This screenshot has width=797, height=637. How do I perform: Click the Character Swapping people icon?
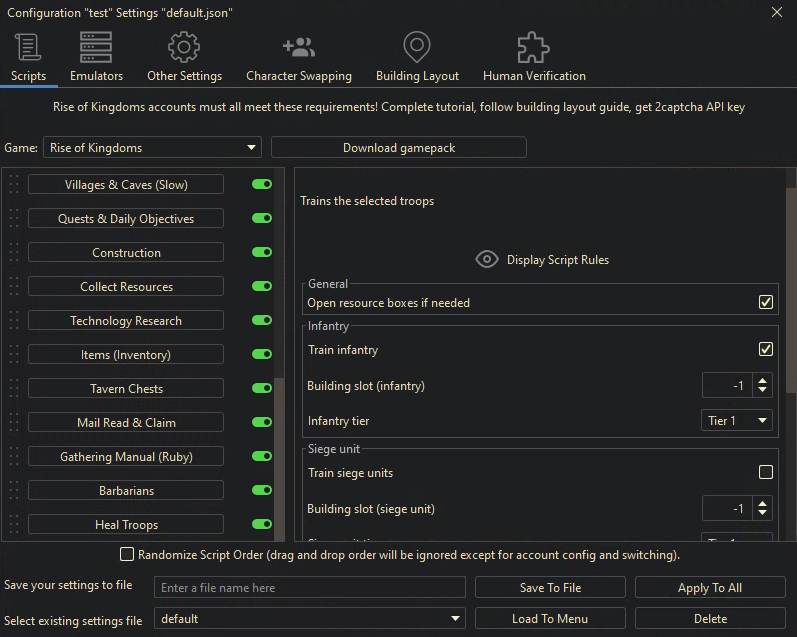pos(298,48)
